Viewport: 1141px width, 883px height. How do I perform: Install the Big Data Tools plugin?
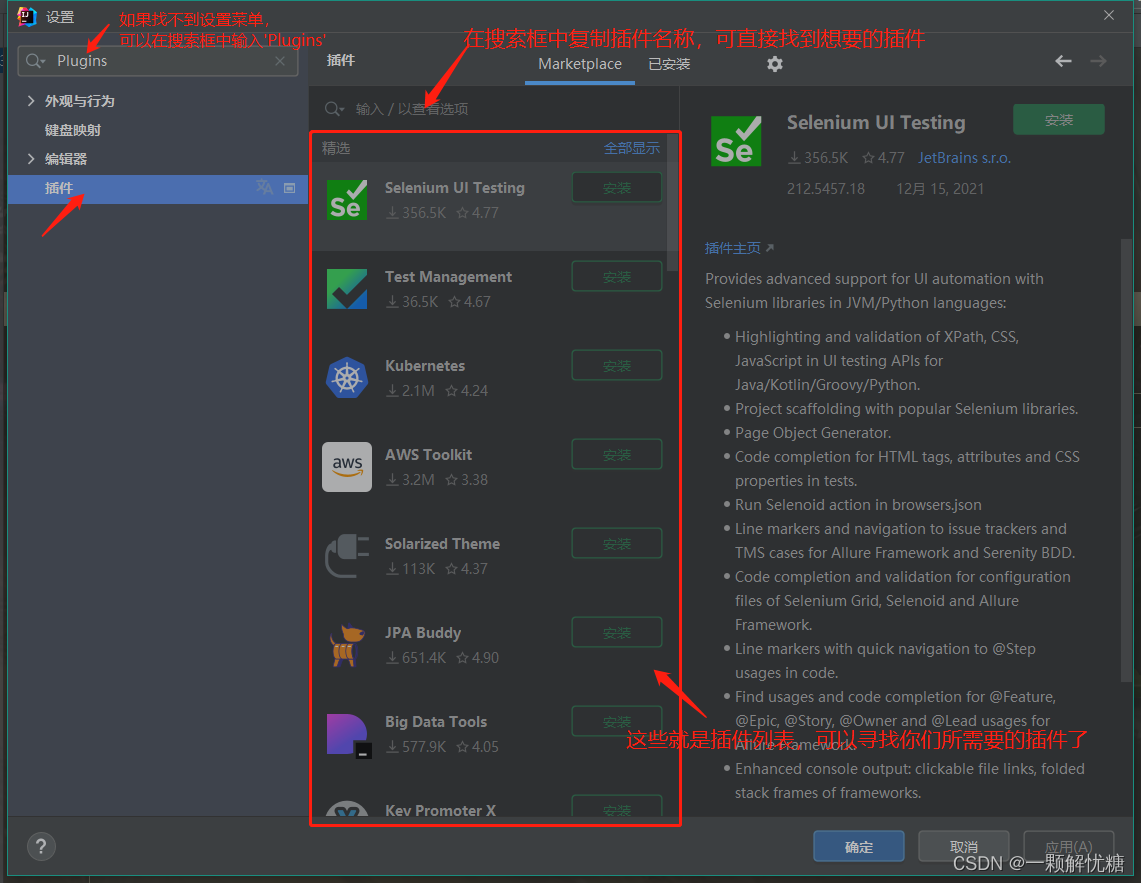[617, 721]
